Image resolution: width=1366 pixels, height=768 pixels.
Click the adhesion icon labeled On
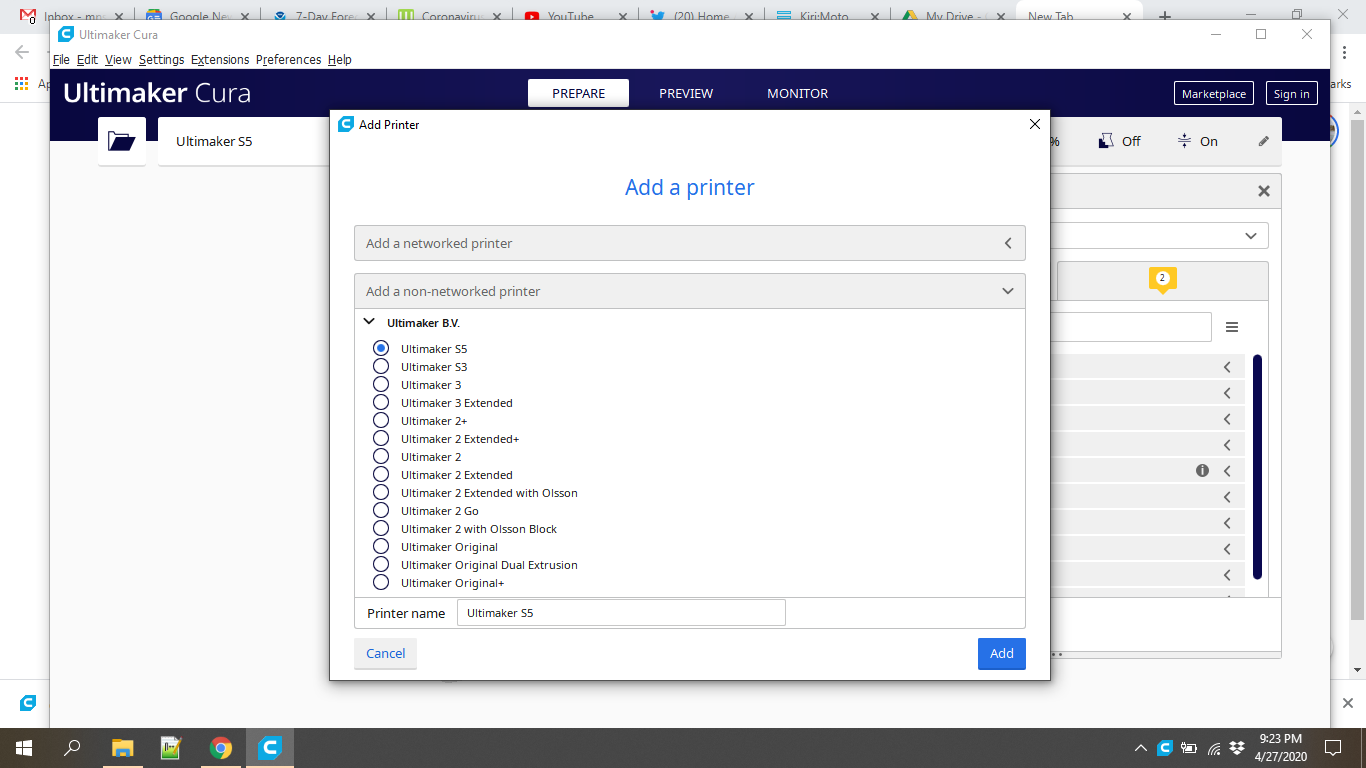[1184, 141]
